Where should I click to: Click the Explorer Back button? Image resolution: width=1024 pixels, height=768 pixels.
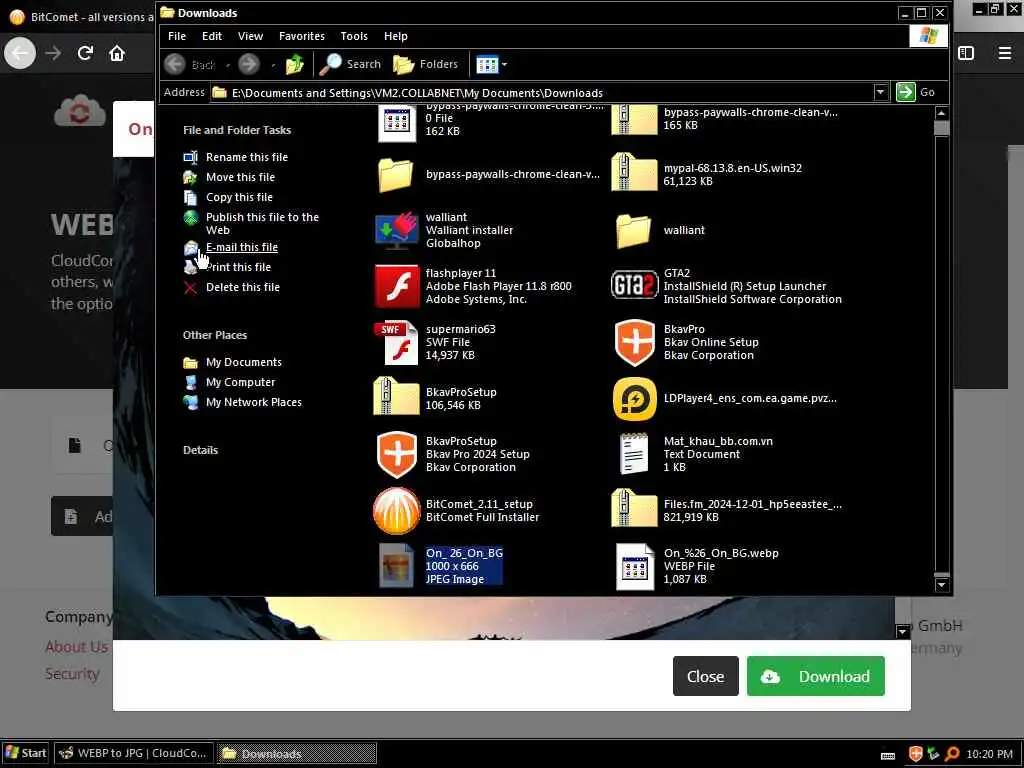coord(190,64)
